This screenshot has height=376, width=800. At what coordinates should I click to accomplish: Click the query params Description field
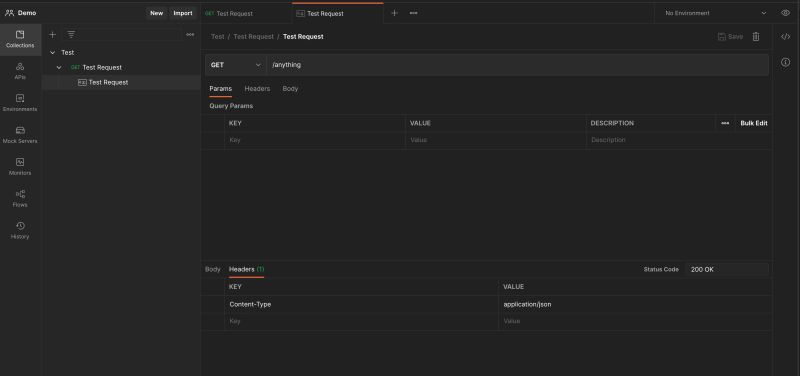(679, 140)
